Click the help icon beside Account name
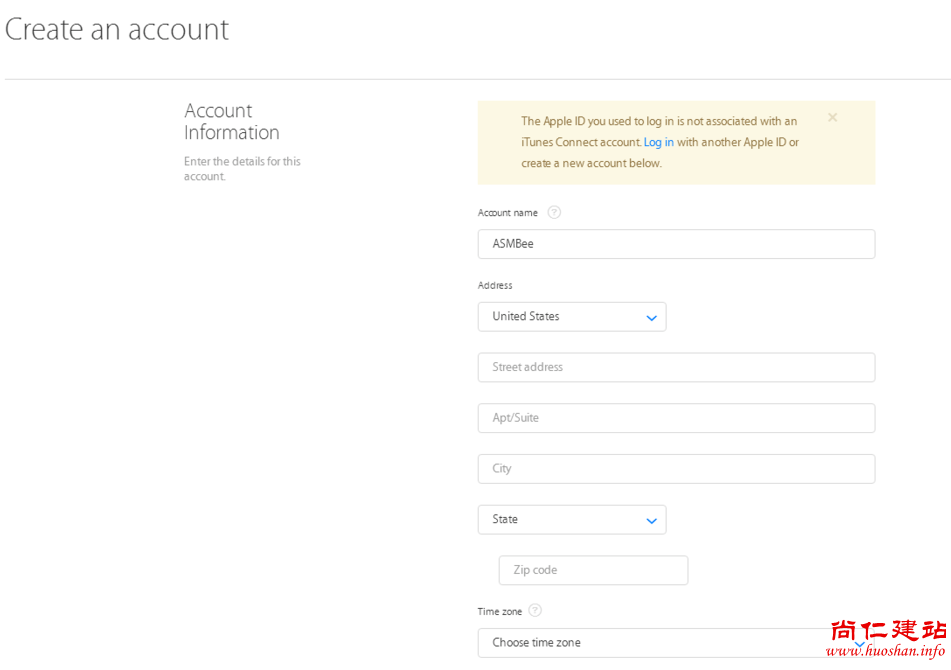 [x=554, y=212]
